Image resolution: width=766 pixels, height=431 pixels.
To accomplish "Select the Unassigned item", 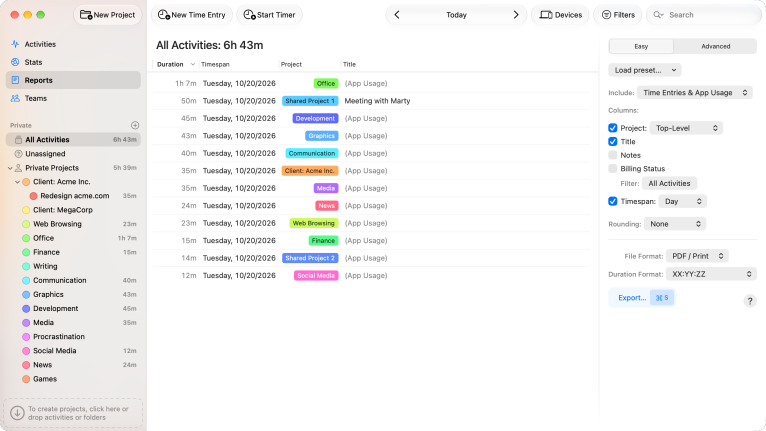I will coord(73,153).
